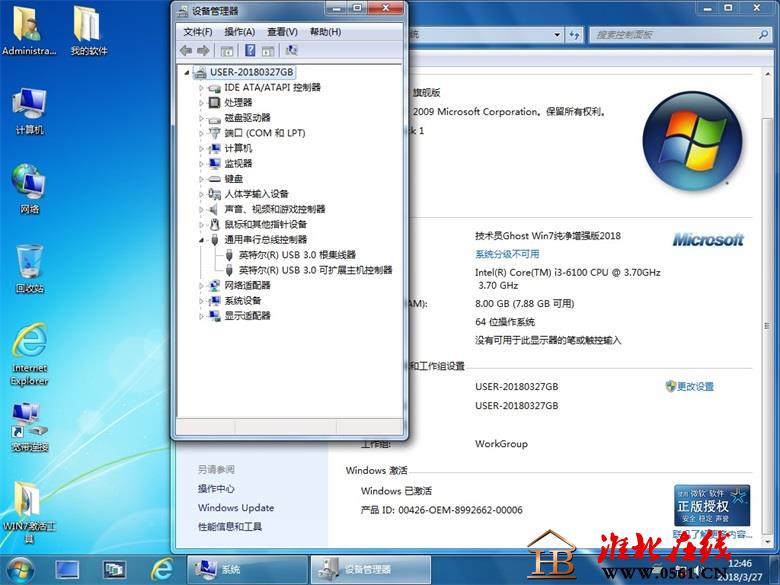Open the address bar dropdown in System window
780x585 pixels.
[557, 35]
